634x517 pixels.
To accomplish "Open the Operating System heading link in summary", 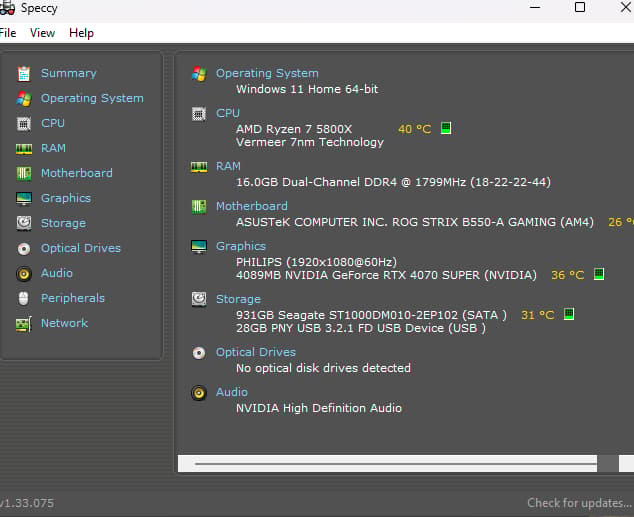I will (x=267, y=73).
